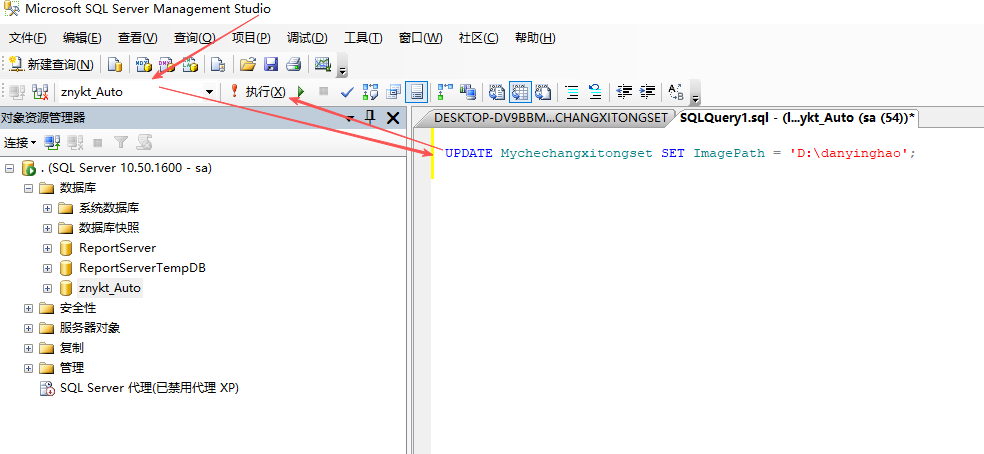Open the Project (项目) menu
Screen dimensions: 984x454
251,38
